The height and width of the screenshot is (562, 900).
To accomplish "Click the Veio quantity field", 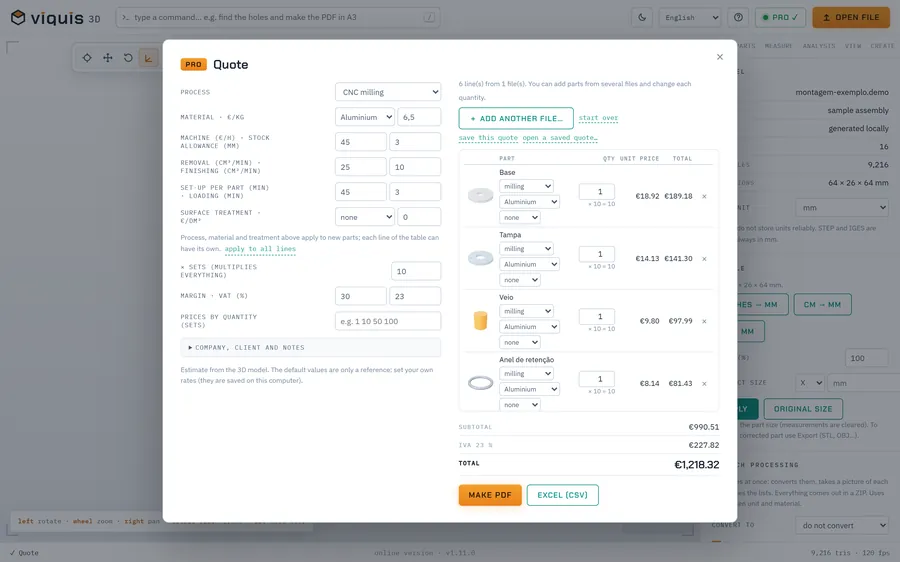I will [597, 316].
